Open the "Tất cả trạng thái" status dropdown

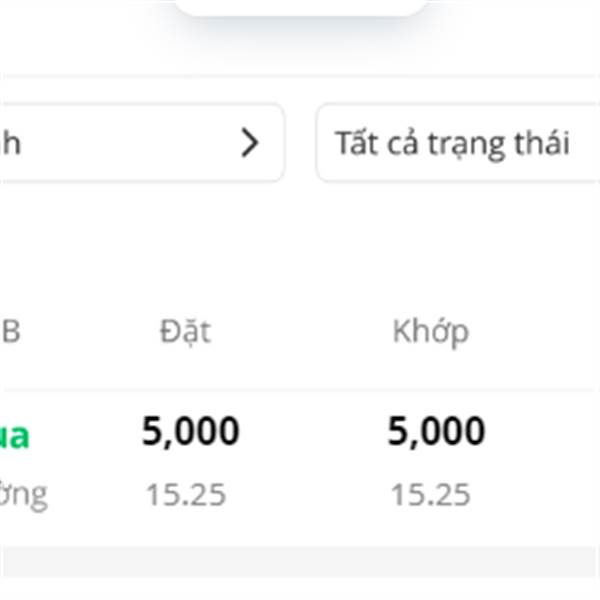tap(458, 143)
